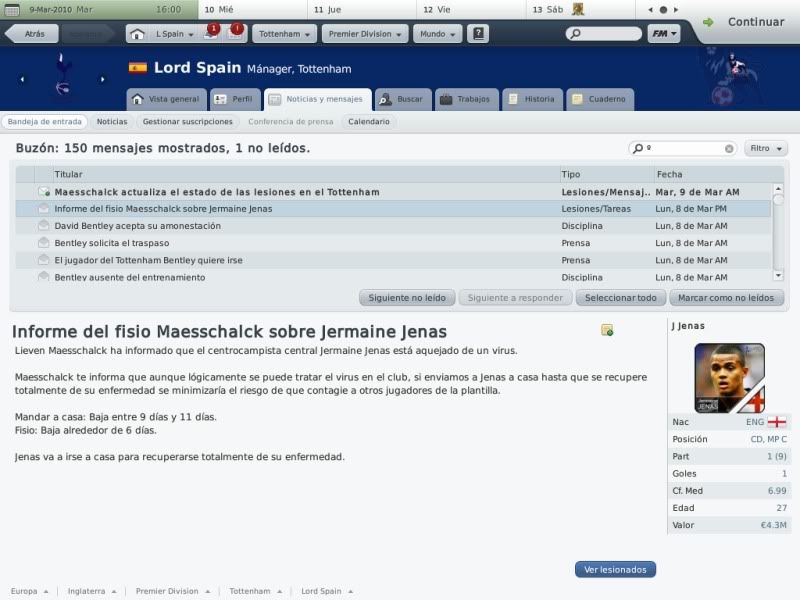Click the Tottenham cockerel graphic at top right
Viewport: 800px width, 600px height.
[733, 77]
